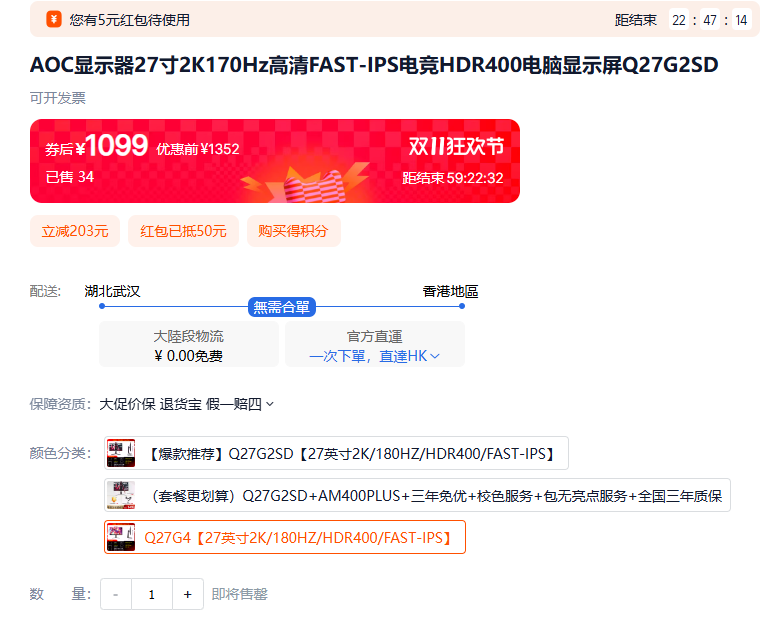Click the 香港地區 destination label
Screen dimensions: 770x635
click(450, 291)
